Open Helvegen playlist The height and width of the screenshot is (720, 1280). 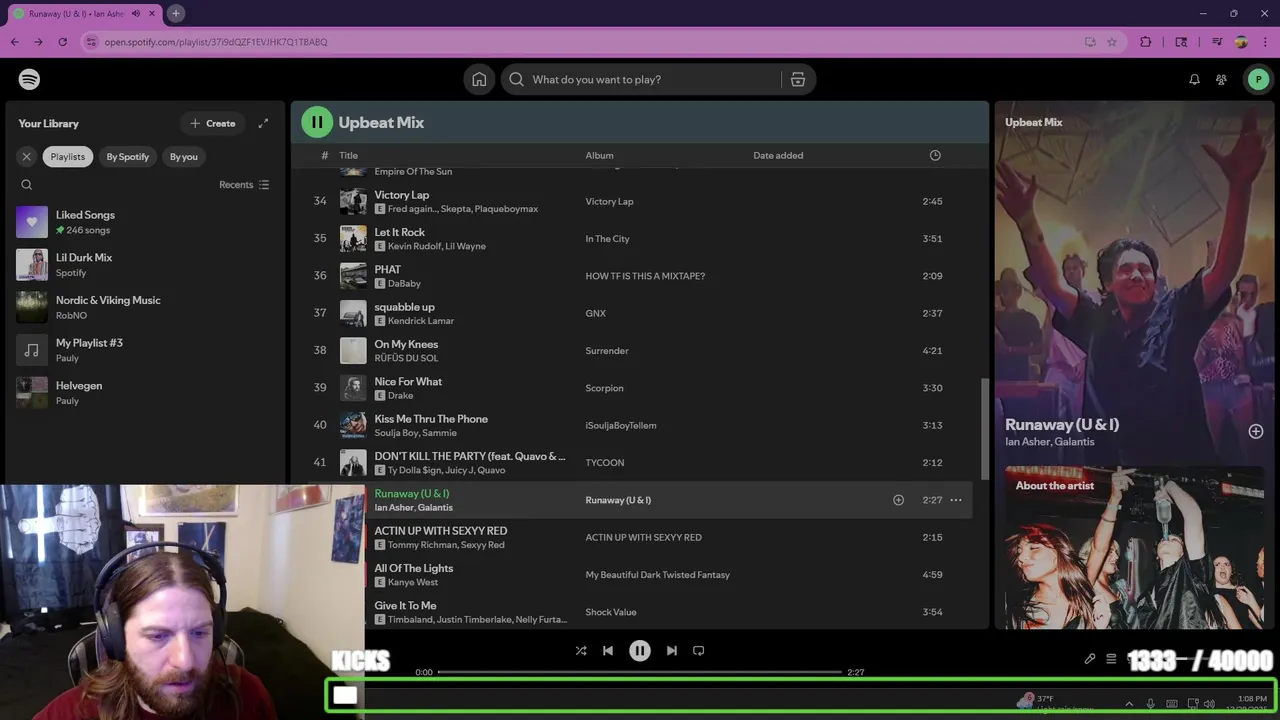pos(145,392)
